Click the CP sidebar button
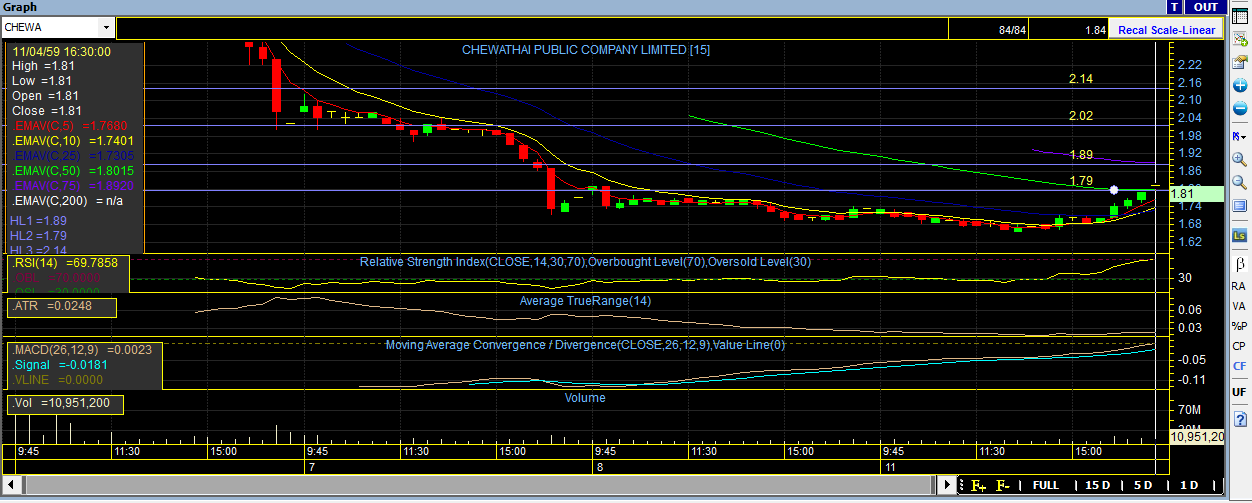Screen dimensions: 1252x503 (x=1239, y=346)
